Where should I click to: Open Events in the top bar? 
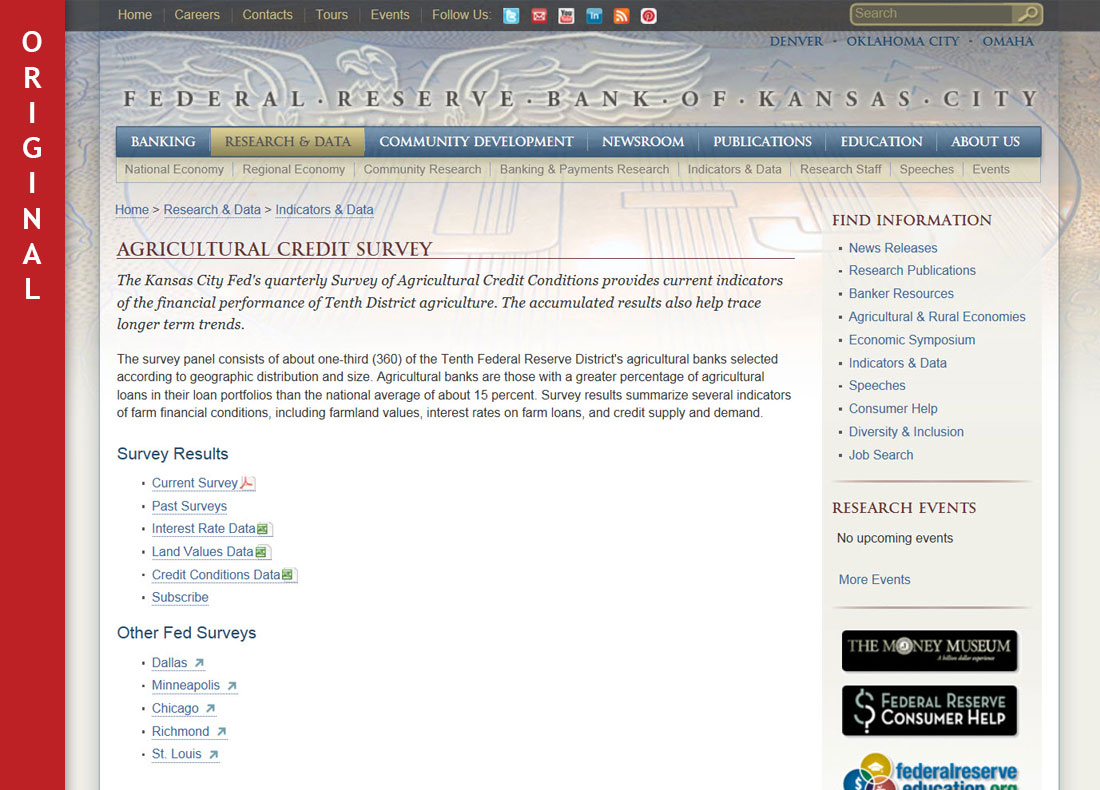[x=390, y=15]
